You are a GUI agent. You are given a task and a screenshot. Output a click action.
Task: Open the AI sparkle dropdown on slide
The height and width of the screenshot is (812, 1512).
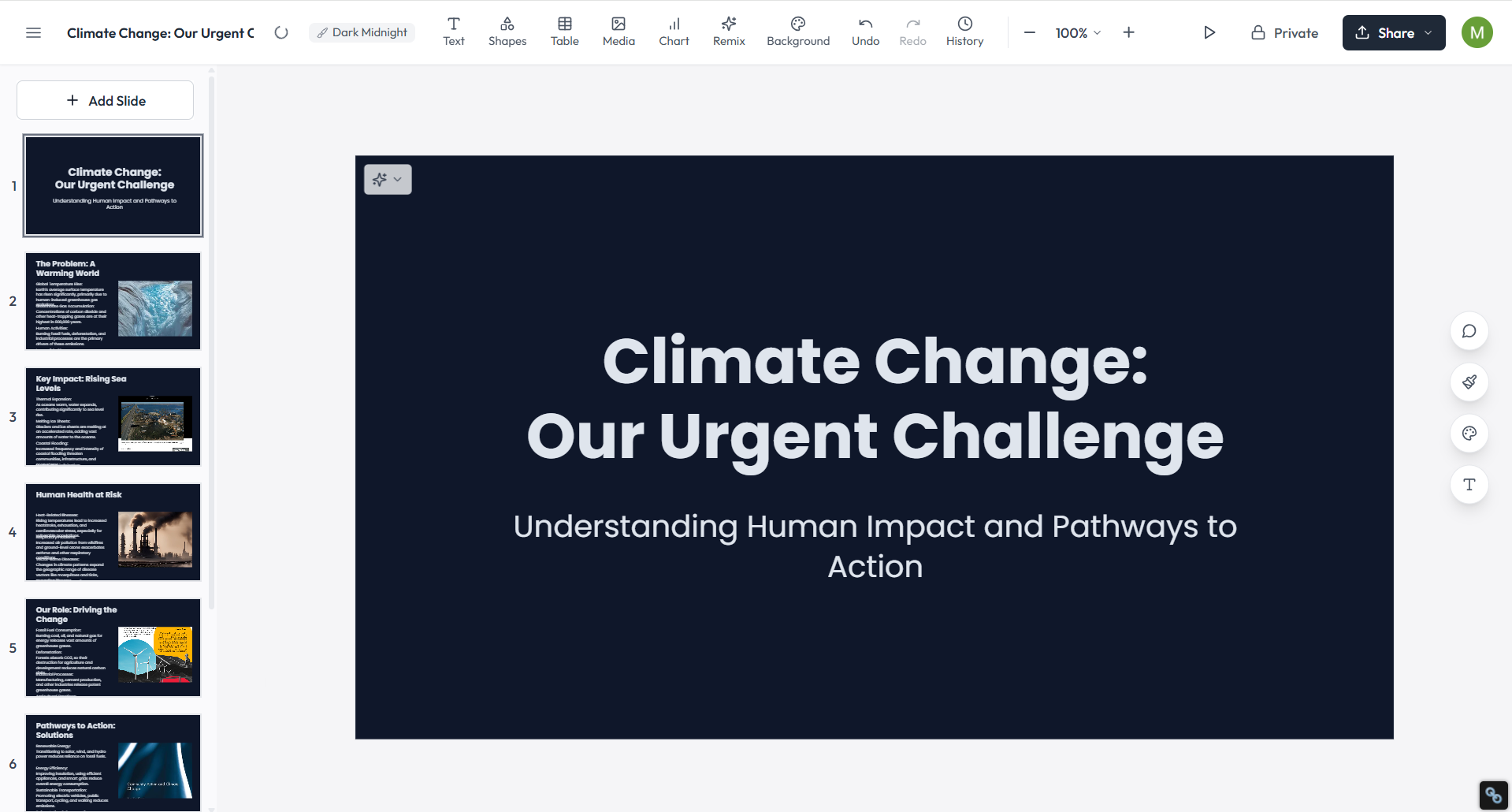click(x=388, y=180)
